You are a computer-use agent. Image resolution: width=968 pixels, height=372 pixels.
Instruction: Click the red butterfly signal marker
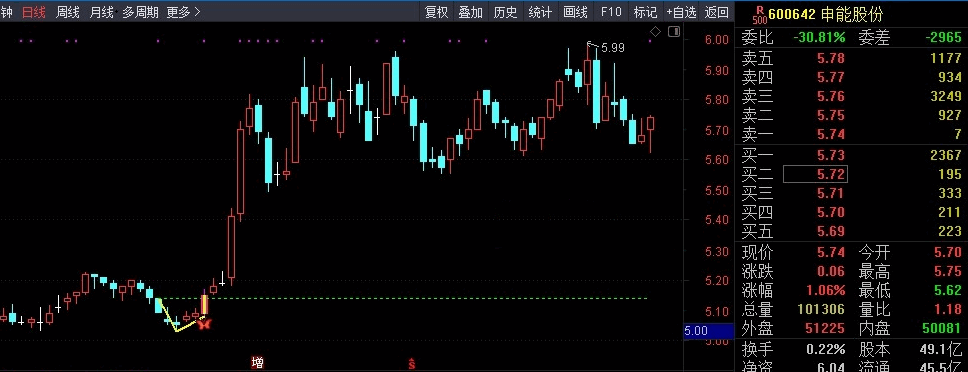pos(204,323)
